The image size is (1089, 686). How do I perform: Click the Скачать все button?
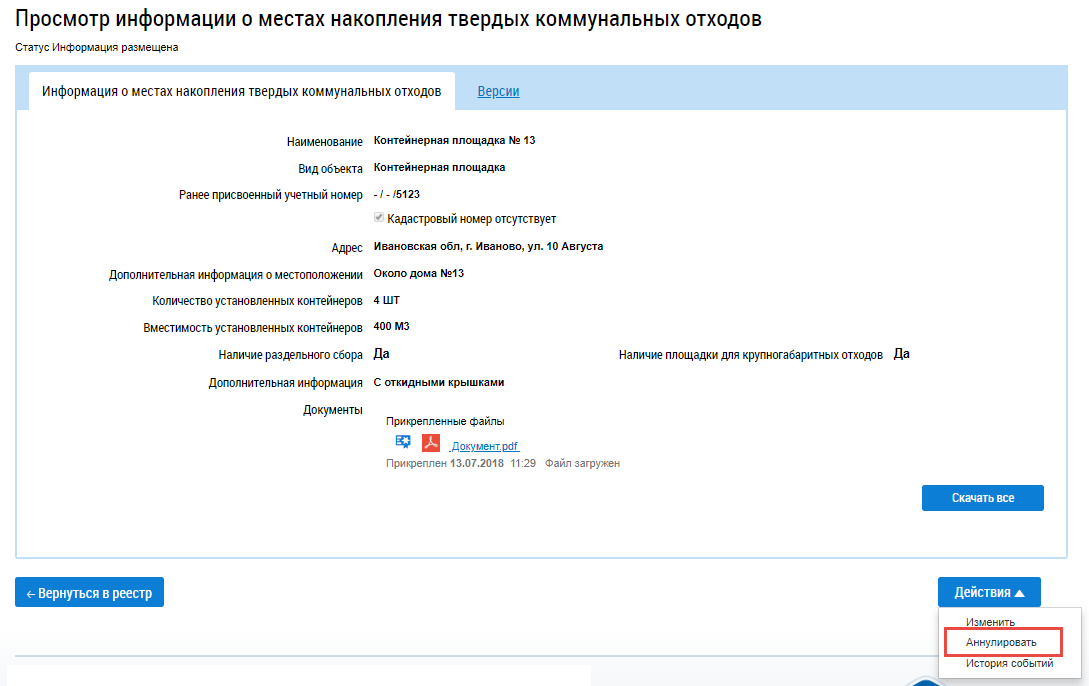pos(983,498)
